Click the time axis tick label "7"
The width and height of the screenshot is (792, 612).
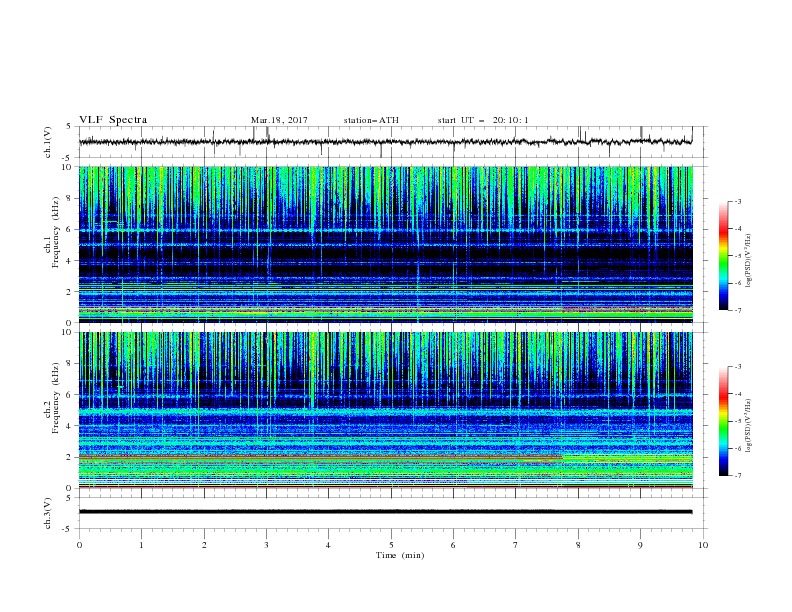click(x=516, y=545)
